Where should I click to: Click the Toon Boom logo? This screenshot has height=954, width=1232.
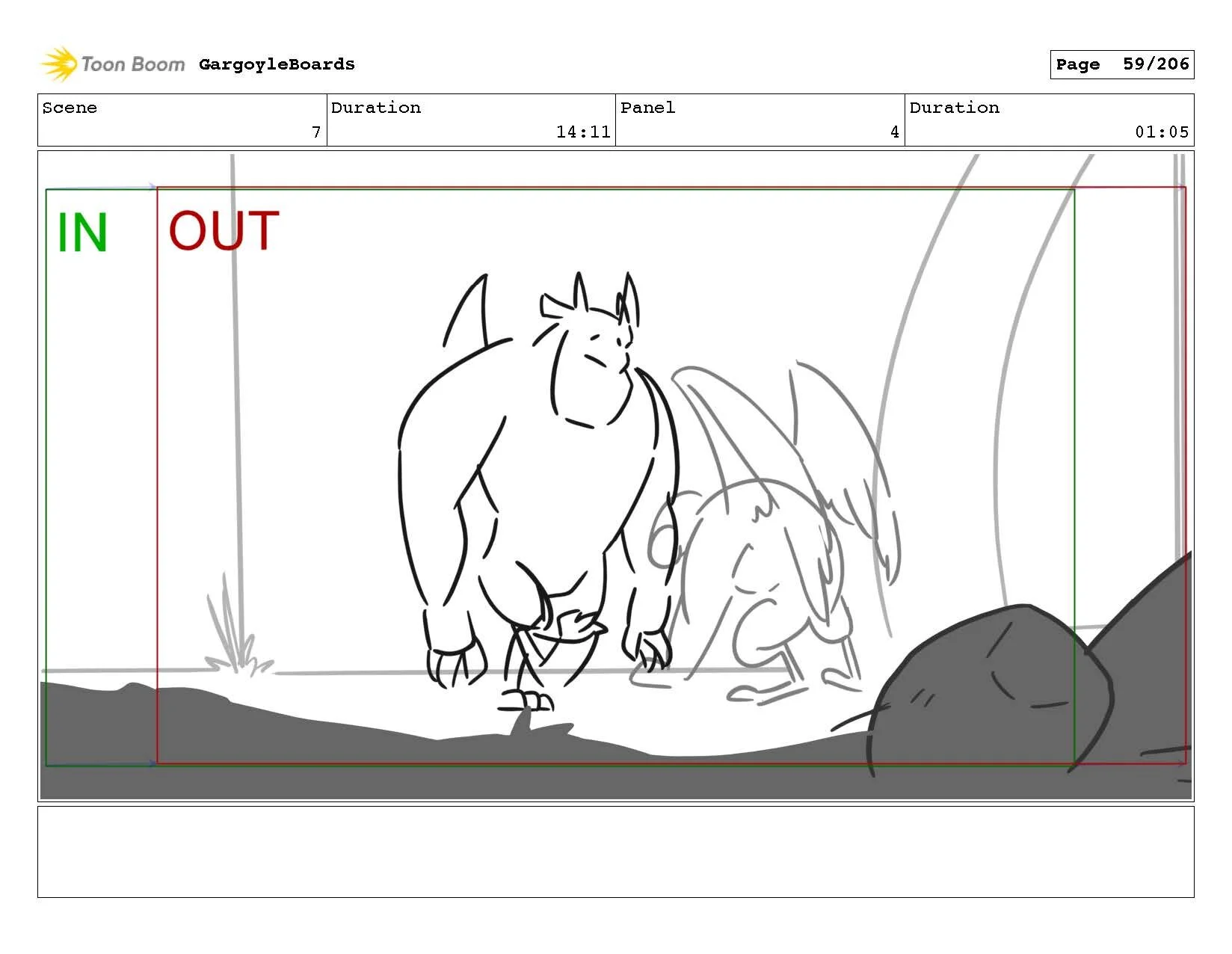tap(112, 64)
